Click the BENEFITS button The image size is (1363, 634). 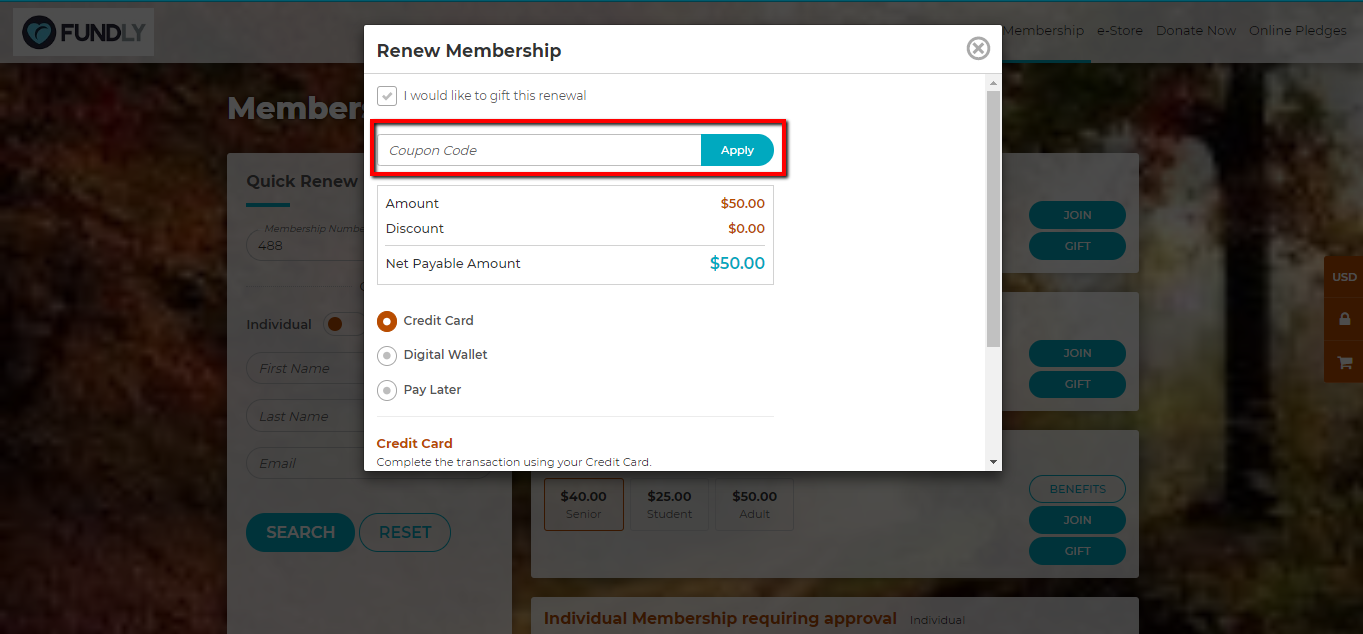coord(1077,489)
